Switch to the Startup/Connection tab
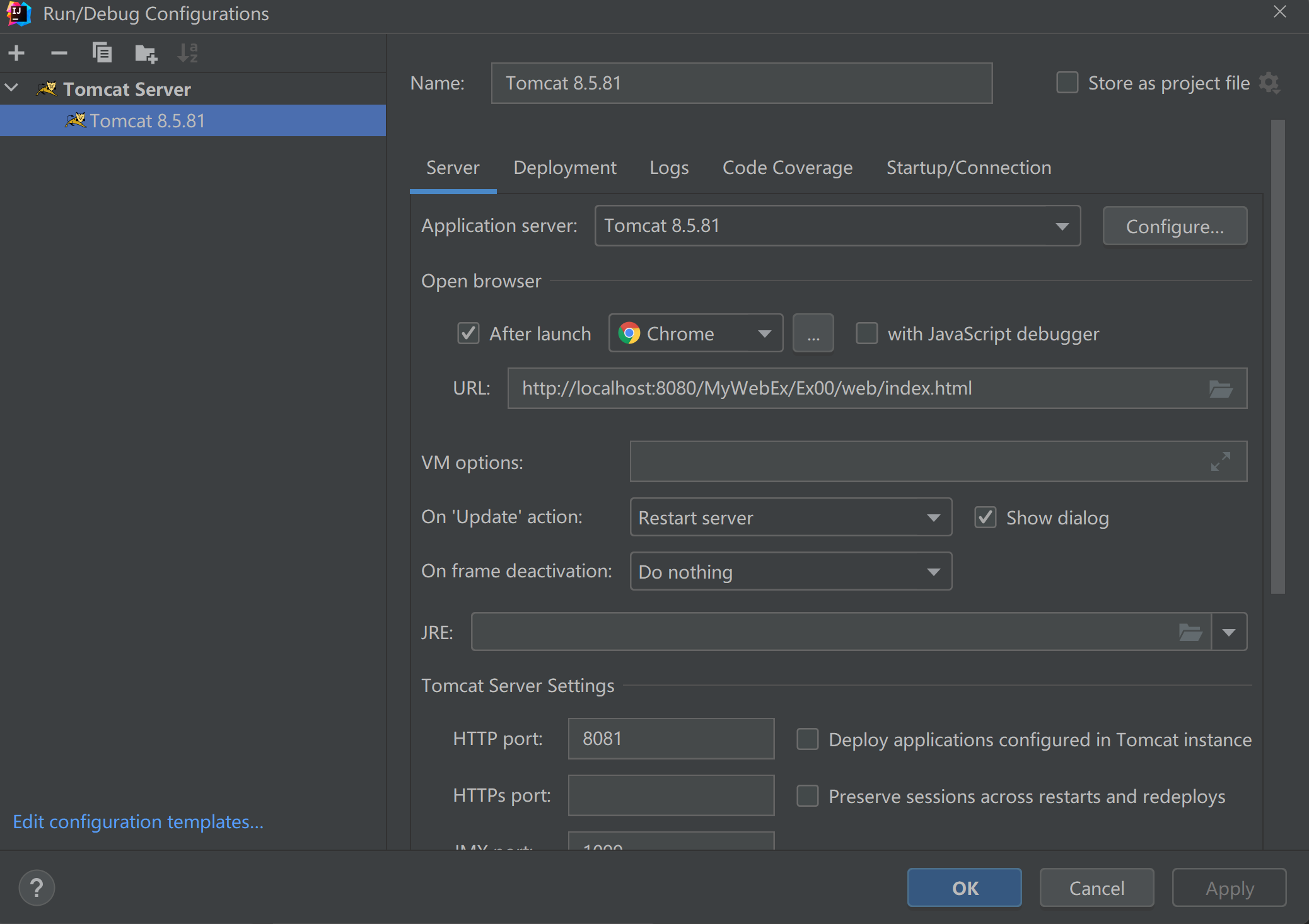1309x924 pixels. click(x=969, y=168)
